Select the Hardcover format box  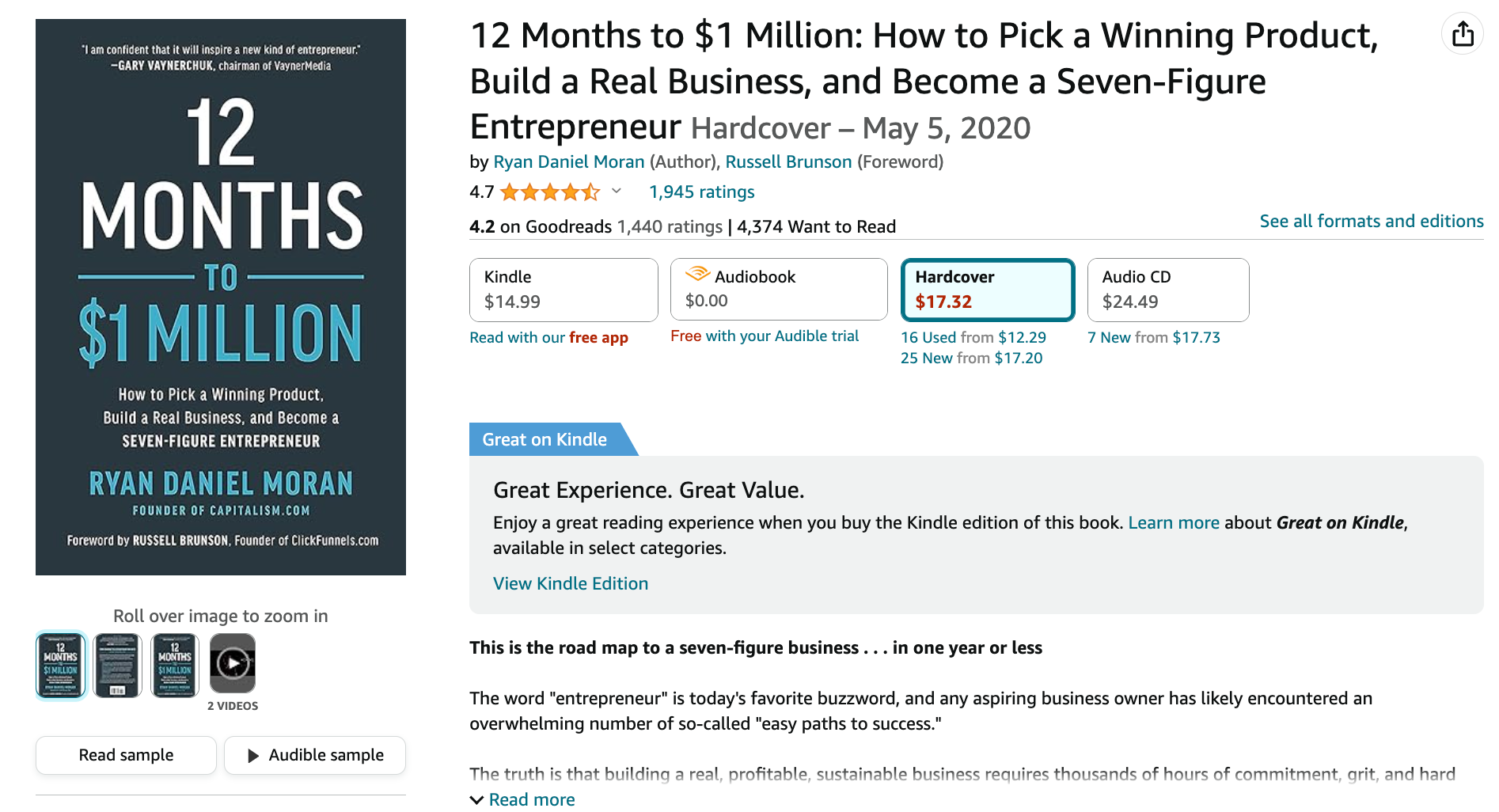(x=988, y=290)
